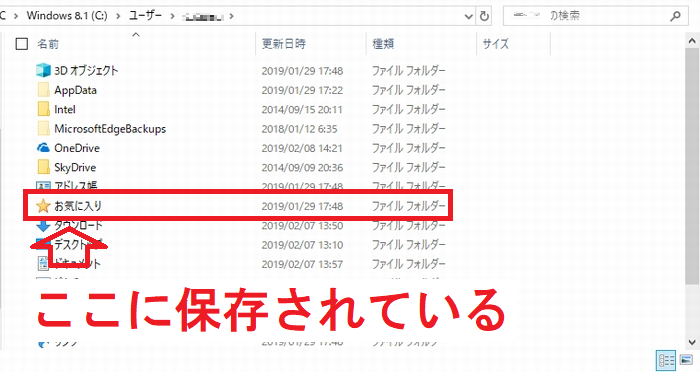The height and width of the screenshot is (372, 700).
Task: Switch to details view icon
Action: (x=666, y=360)
